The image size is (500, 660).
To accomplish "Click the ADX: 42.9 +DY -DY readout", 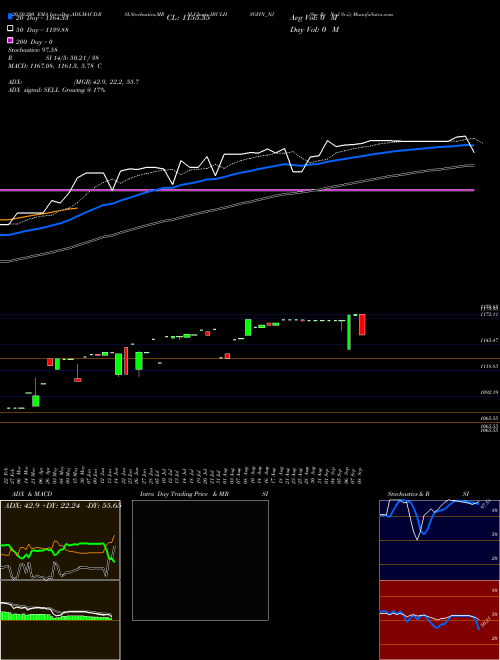I will tap(62, 505).
